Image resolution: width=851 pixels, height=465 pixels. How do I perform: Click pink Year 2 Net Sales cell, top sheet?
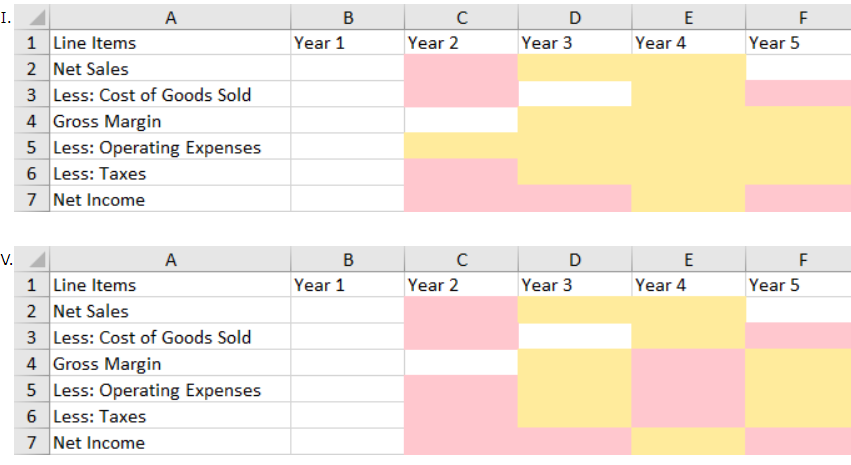tap(460, 69)
